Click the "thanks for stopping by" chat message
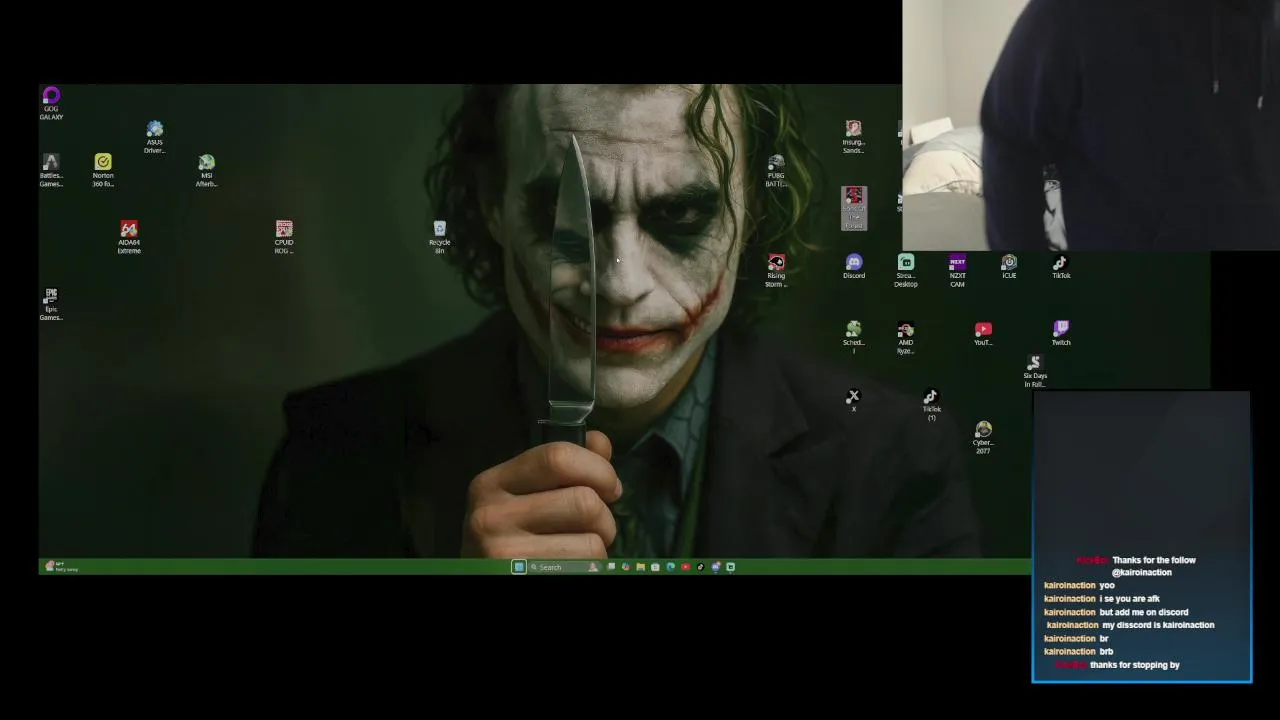This screenshot has width=1280, height=720. [x=1135, y=665]
